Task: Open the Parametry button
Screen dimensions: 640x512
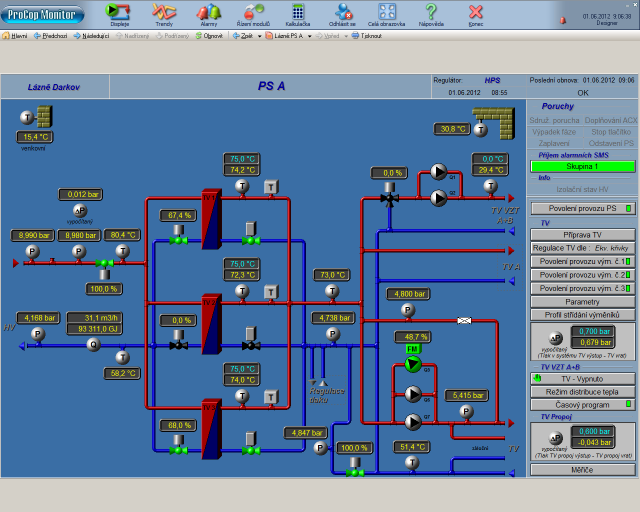Action: click(582, 302)
